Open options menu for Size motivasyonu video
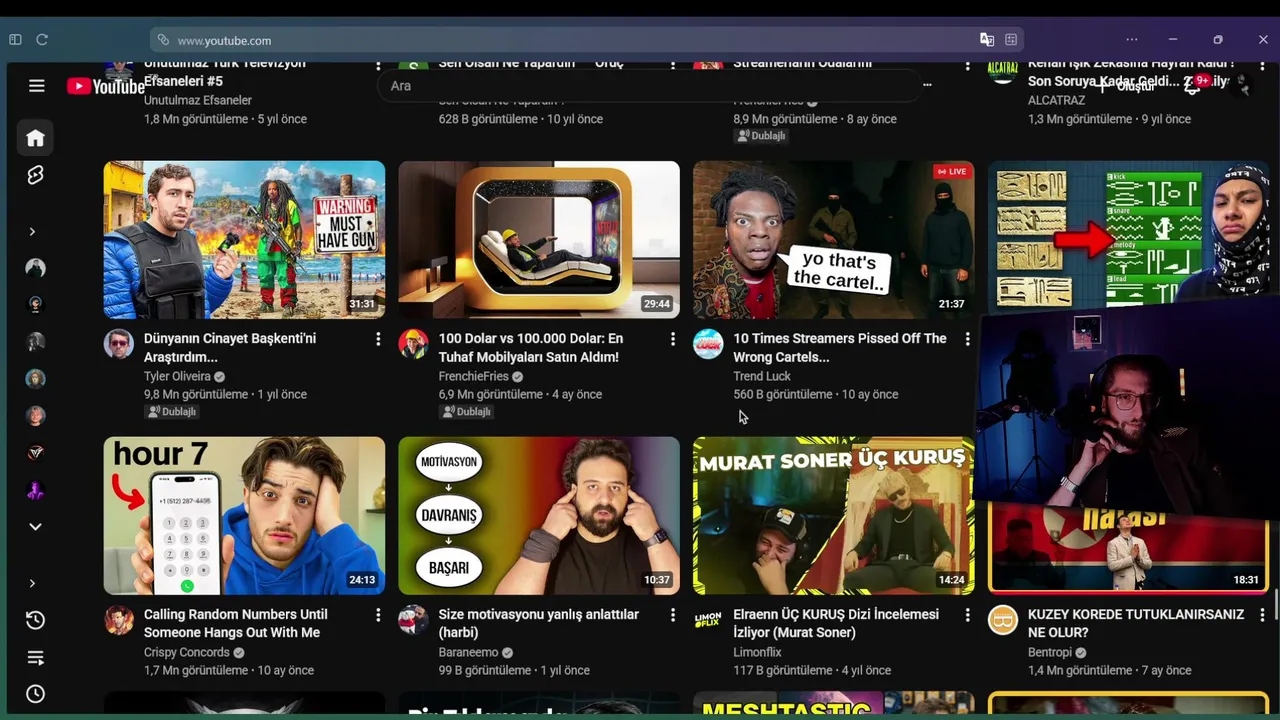 [673, 616]
